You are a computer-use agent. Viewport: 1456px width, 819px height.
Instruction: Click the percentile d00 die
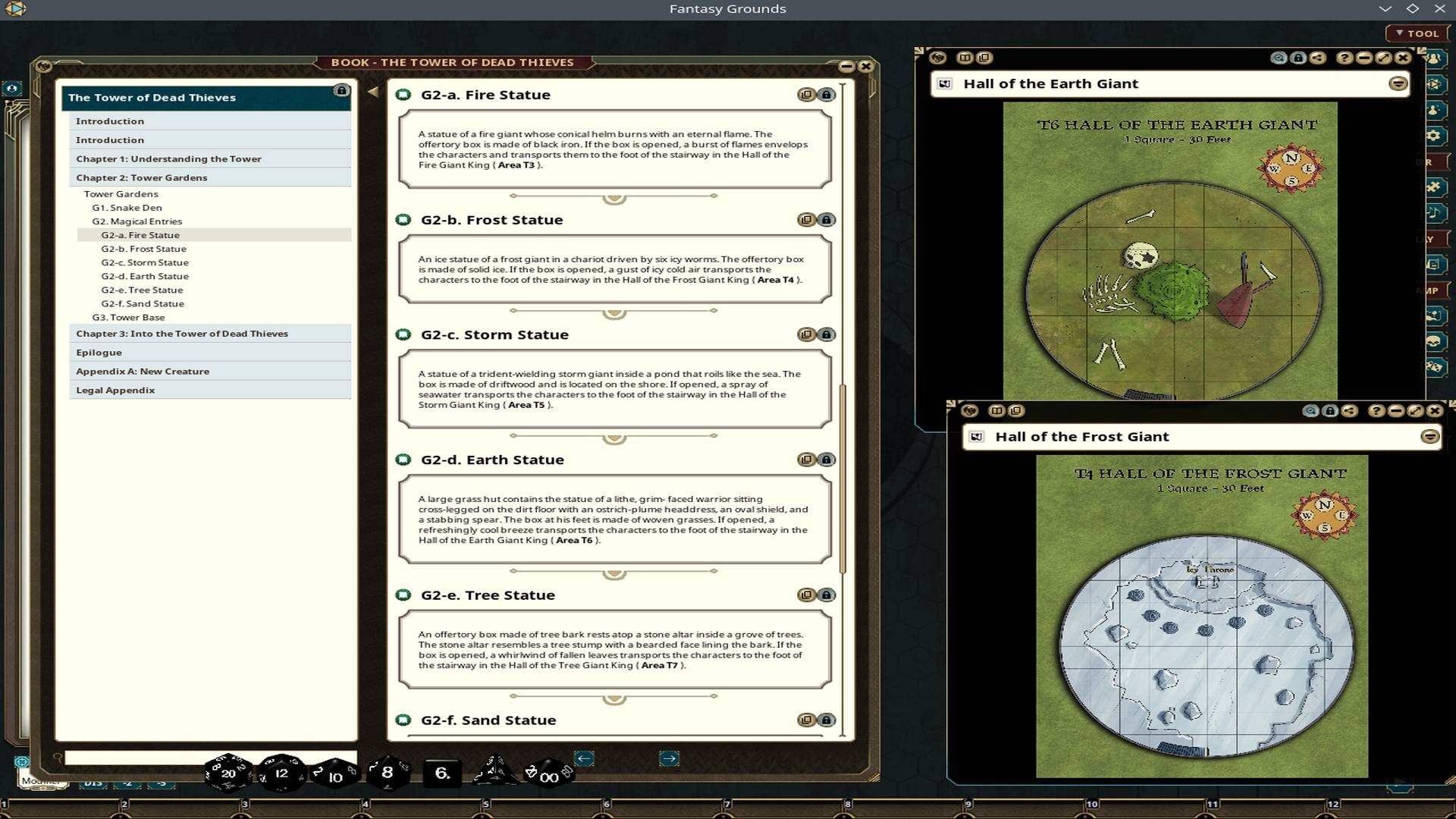click(x=549, y=775)
